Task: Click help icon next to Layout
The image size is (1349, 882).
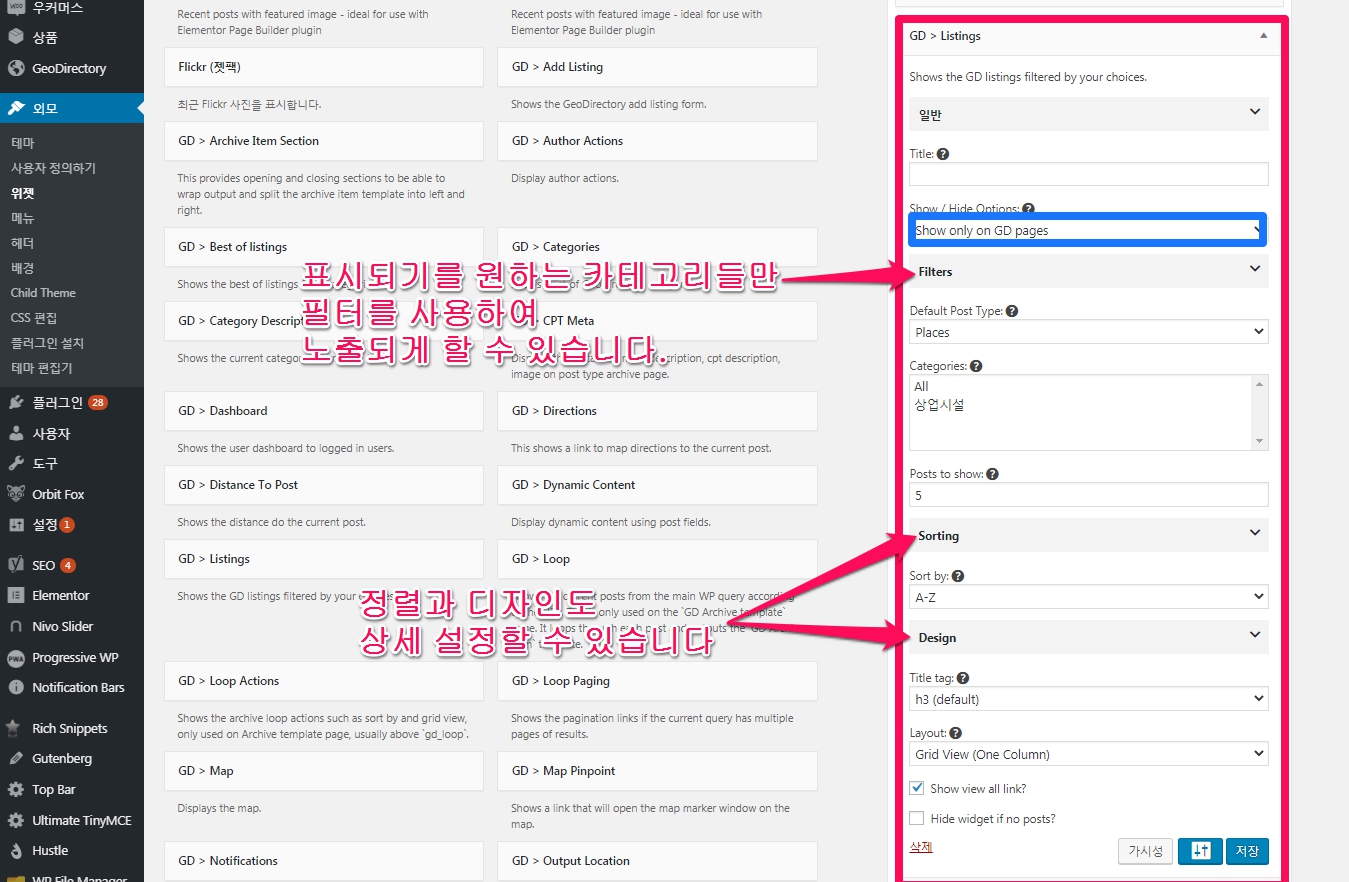Action: 956,734
